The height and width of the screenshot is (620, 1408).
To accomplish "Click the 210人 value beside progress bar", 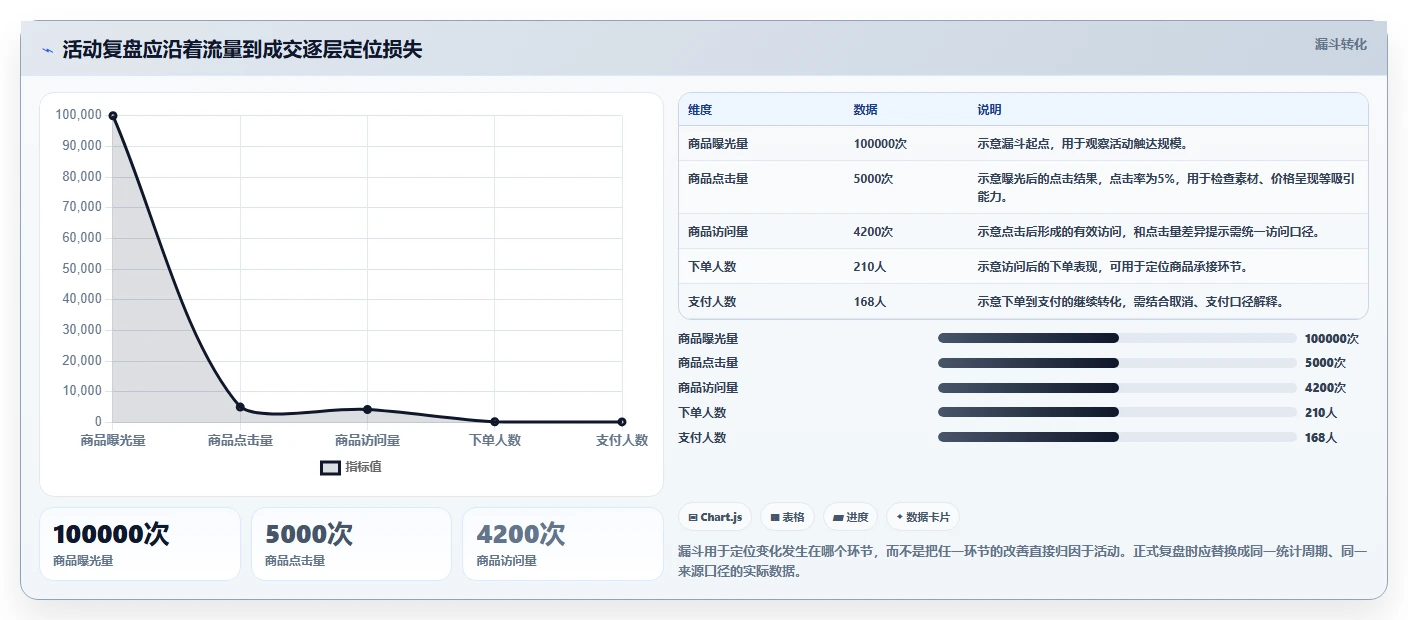I will pos(1320,412).
